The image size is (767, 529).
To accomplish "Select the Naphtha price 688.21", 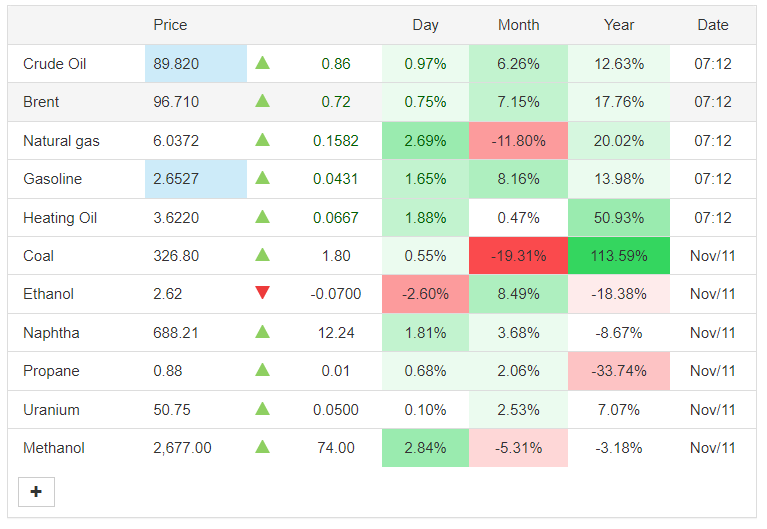I will (176, 333).
